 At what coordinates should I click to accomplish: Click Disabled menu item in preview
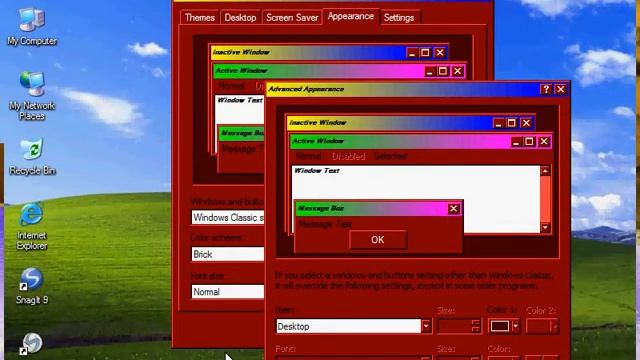348,156
